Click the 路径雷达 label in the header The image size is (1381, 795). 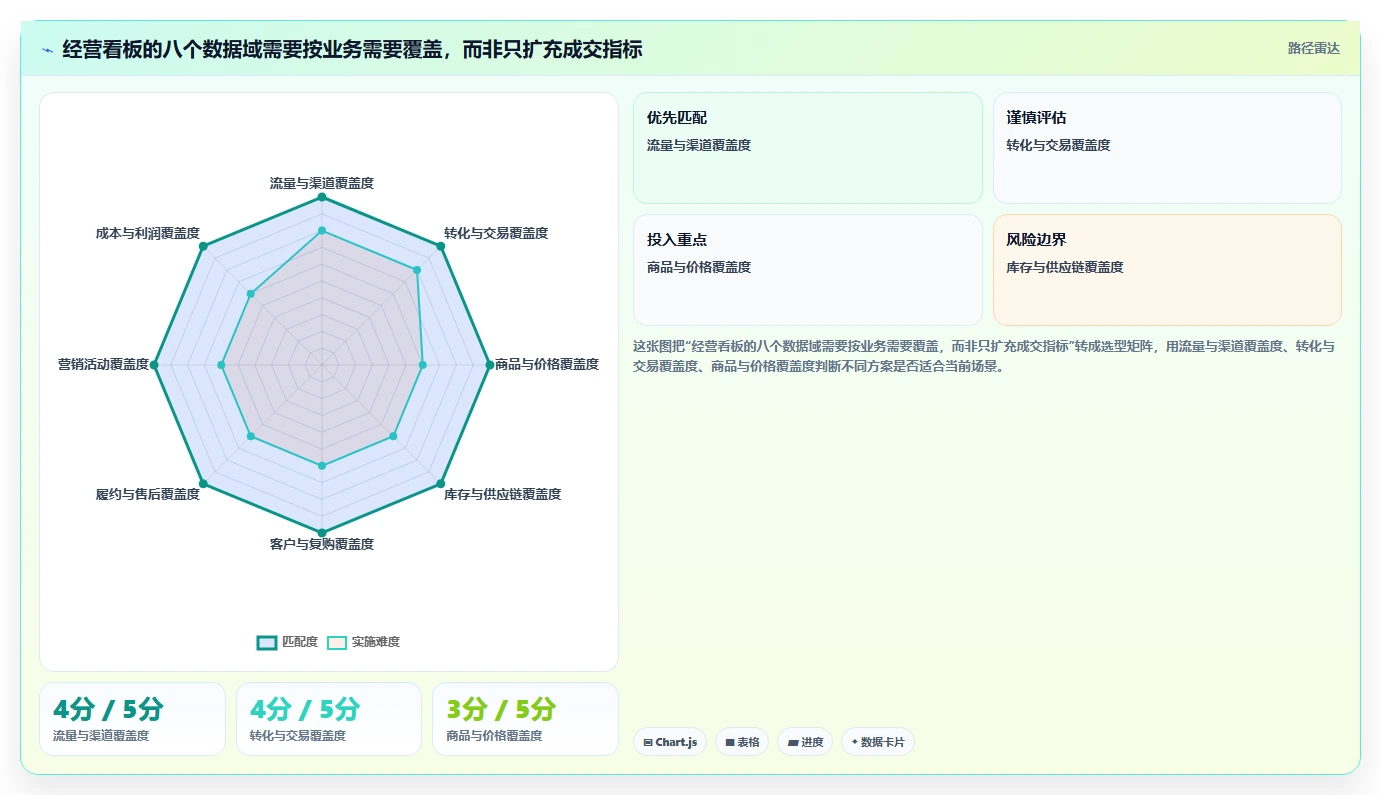pos(1313,48)
